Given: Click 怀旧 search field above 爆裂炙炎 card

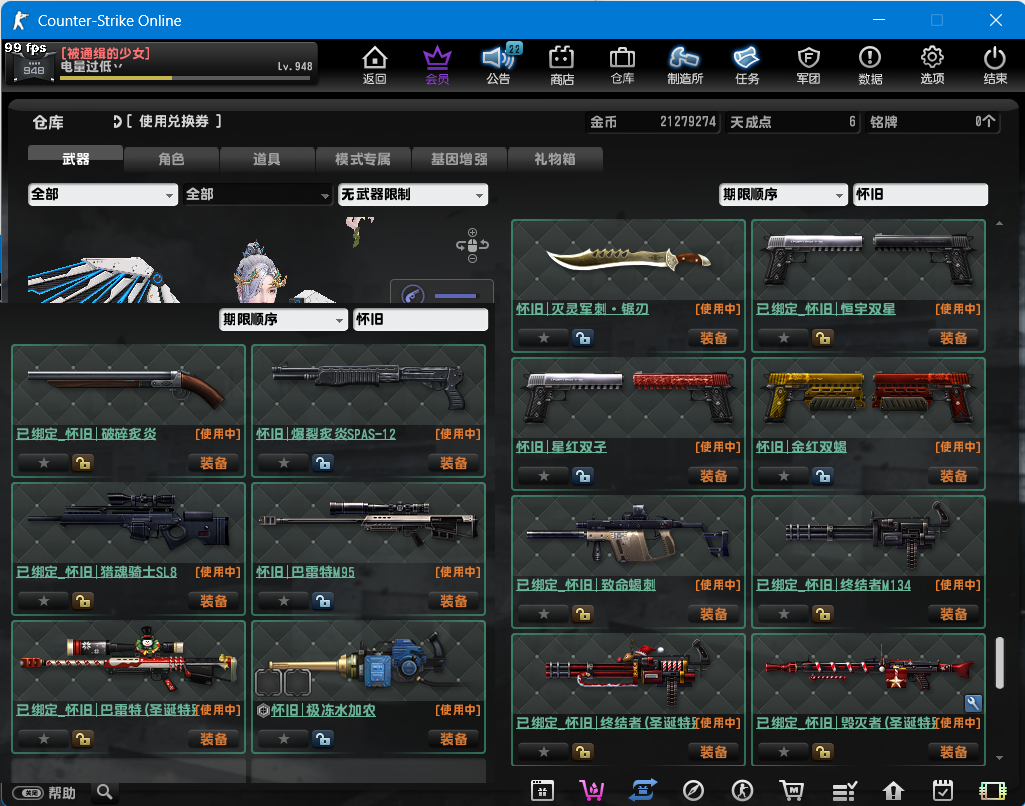Looking at the screenshot, I should [420, 319].
